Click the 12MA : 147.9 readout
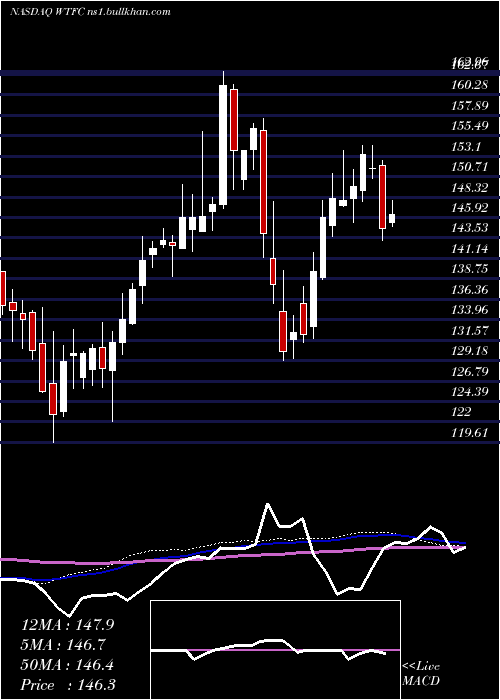This screenshot has height=700, width=500. (67, 625)
